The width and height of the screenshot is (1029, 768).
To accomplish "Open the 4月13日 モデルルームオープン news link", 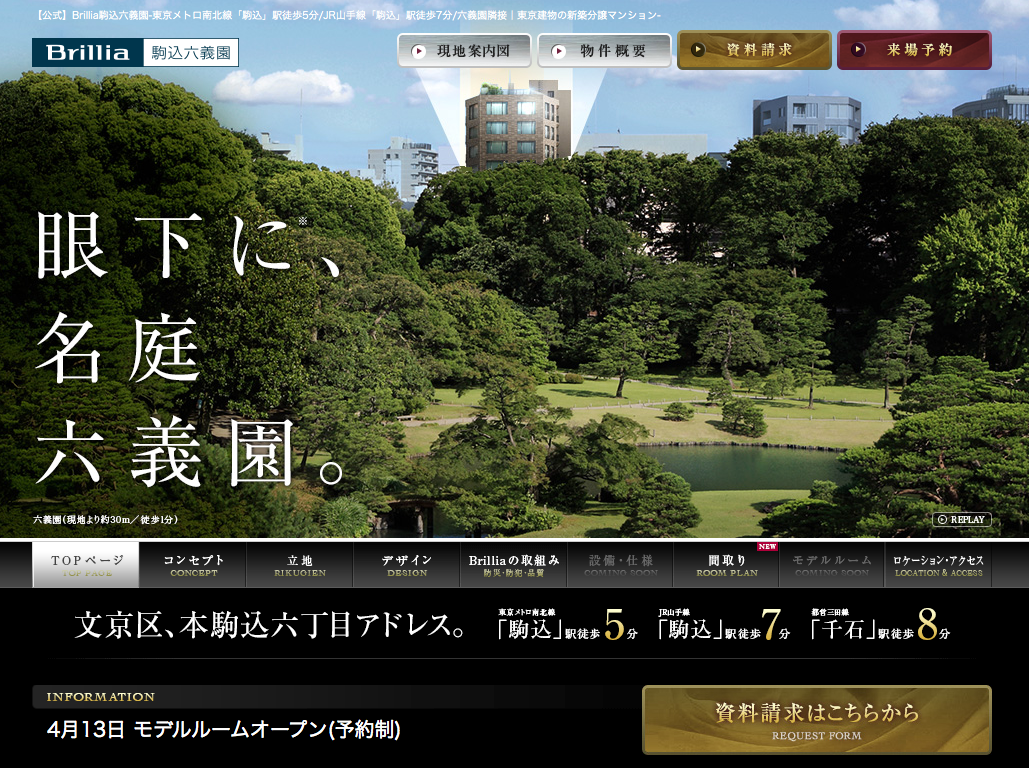I will (224, 730).
